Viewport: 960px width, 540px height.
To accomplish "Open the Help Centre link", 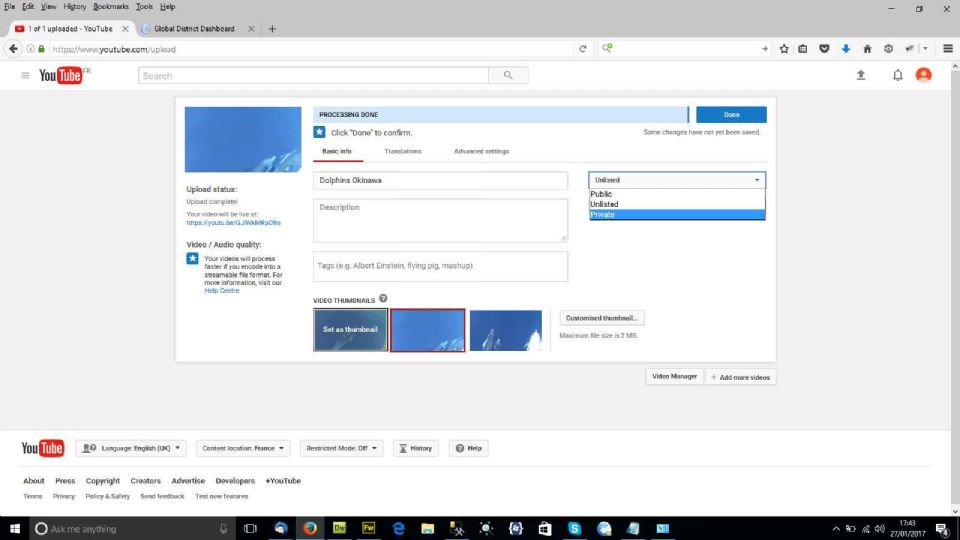I will [x=222, y=291].
